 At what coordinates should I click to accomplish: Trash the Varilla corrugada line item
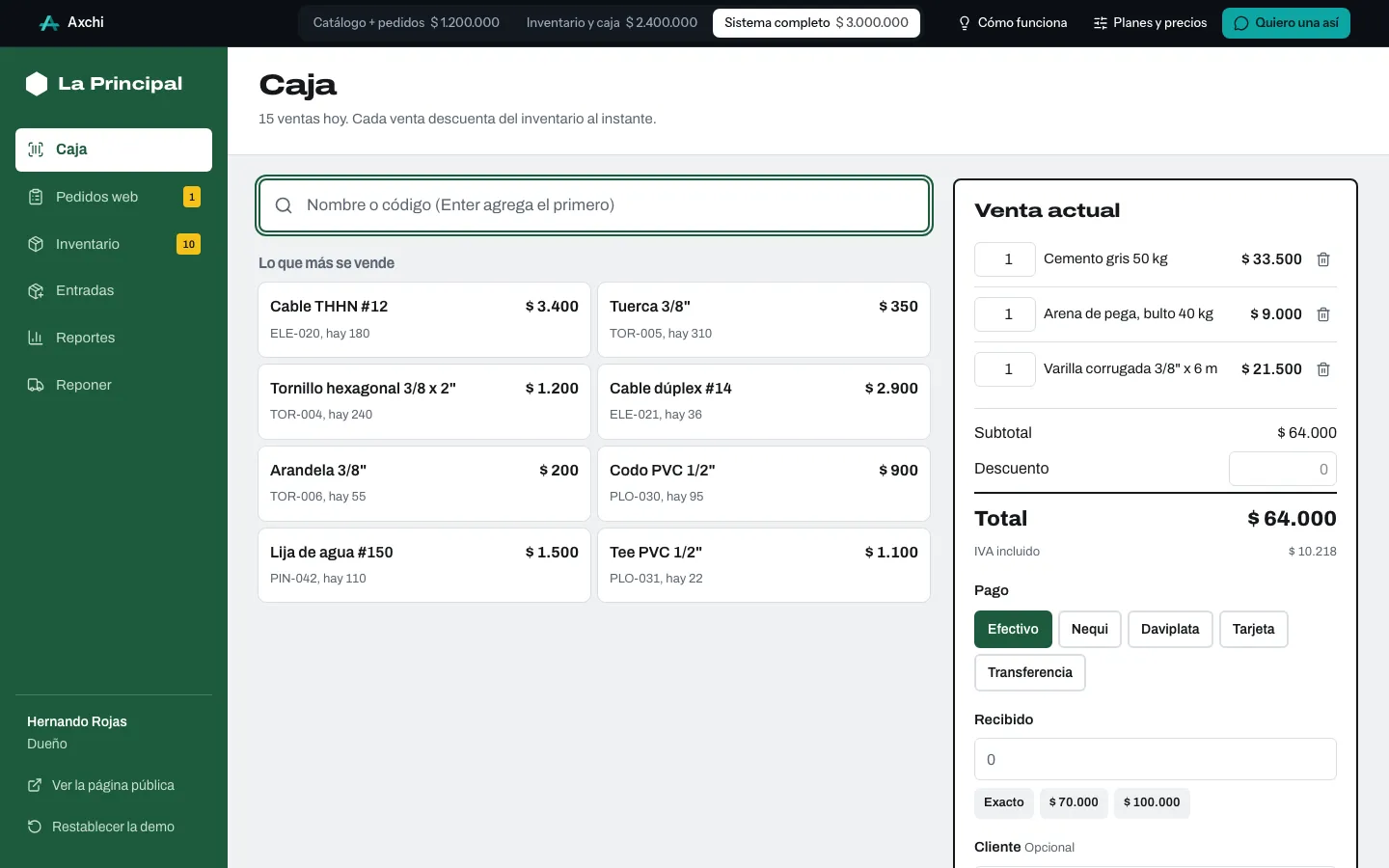coord(1323,369)
